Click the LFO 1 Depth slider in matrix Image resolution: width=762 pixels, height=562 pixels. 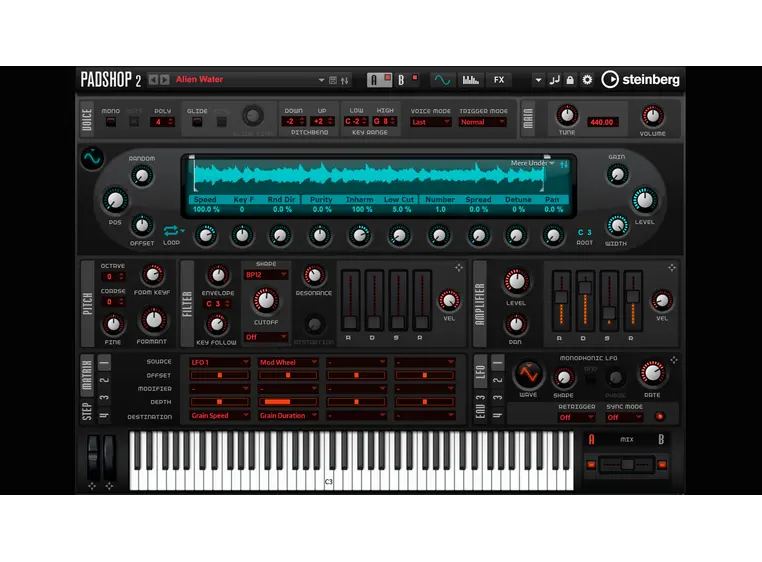click(220, 402)
